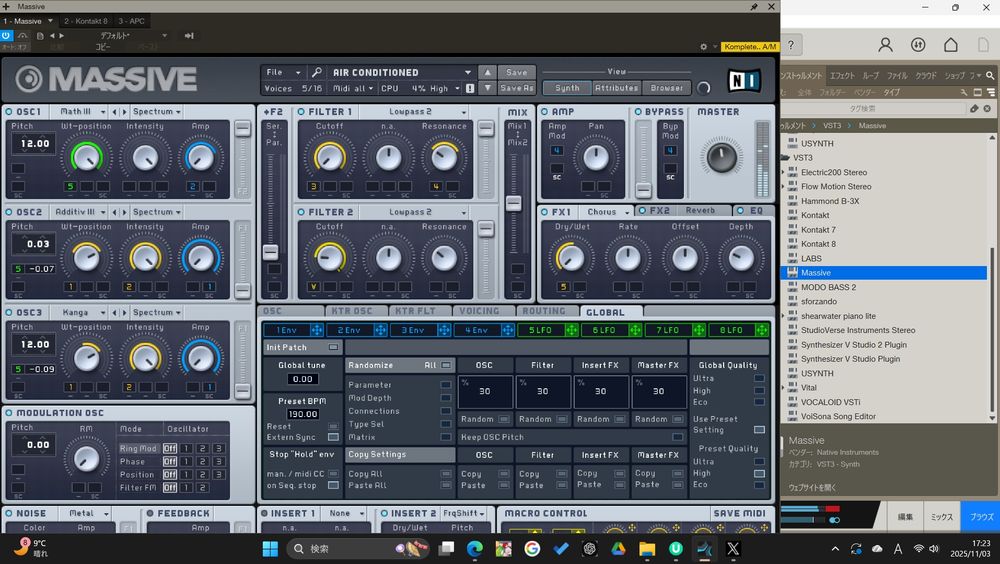Open the Browser view
The height and width of the screenshot is (564, 1000).
click(667, 88)
